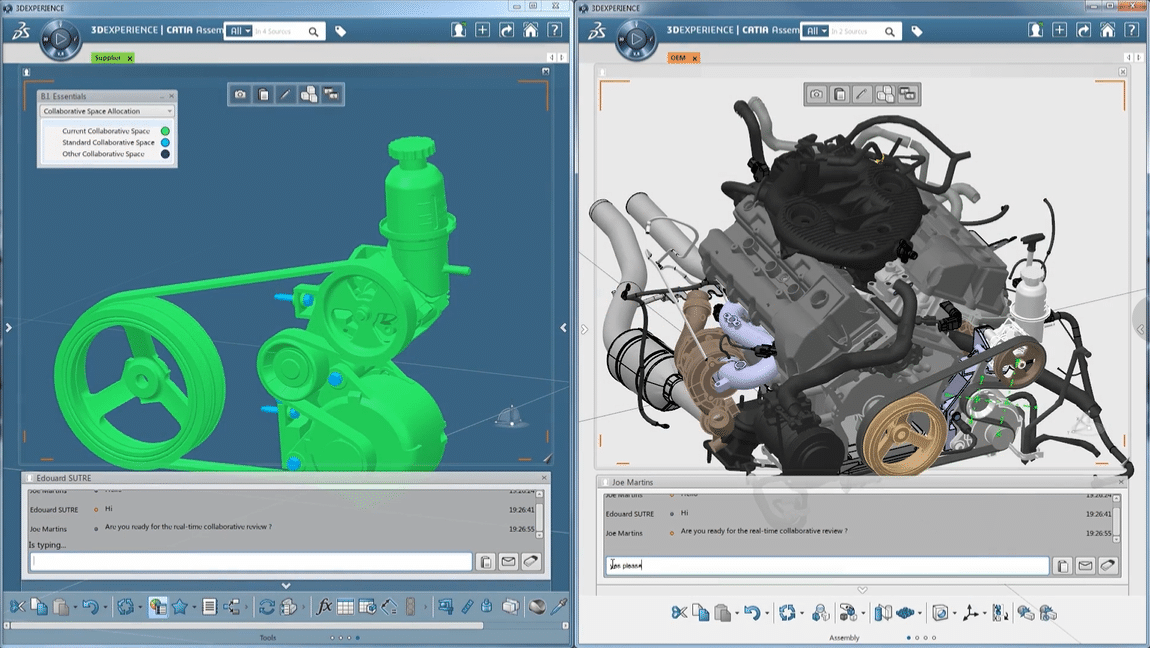Click the plus add icon in OEM header
This screenshot has width=1150, height=648.
[1059, 30]
